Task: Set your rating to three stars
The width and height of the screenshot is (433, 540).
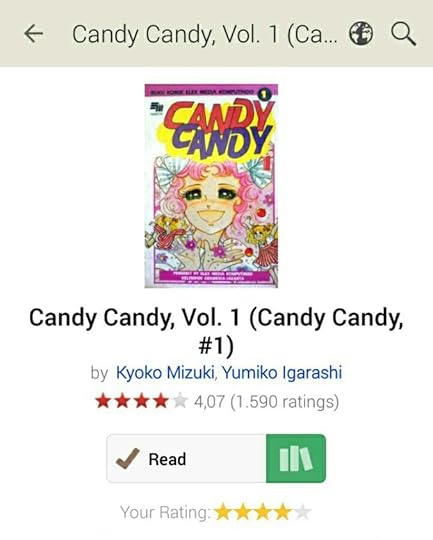Action: point(262,512)
